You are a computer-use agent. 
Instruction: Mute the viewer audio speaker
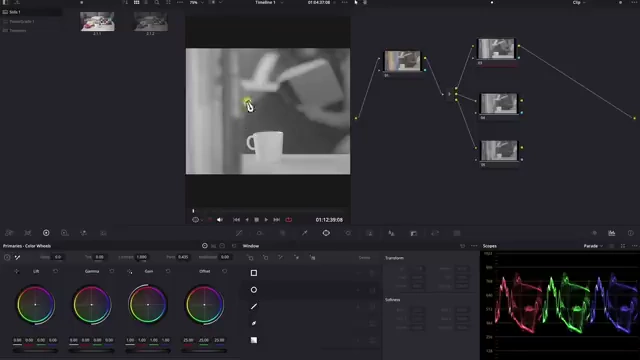220,220
